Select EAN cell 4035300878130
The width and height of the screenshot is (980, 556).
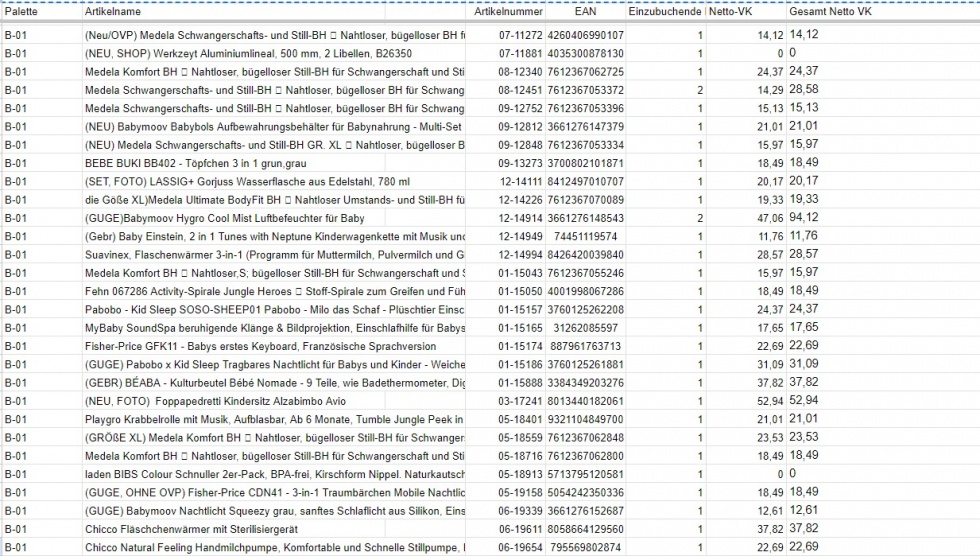(x=585, y=53)
